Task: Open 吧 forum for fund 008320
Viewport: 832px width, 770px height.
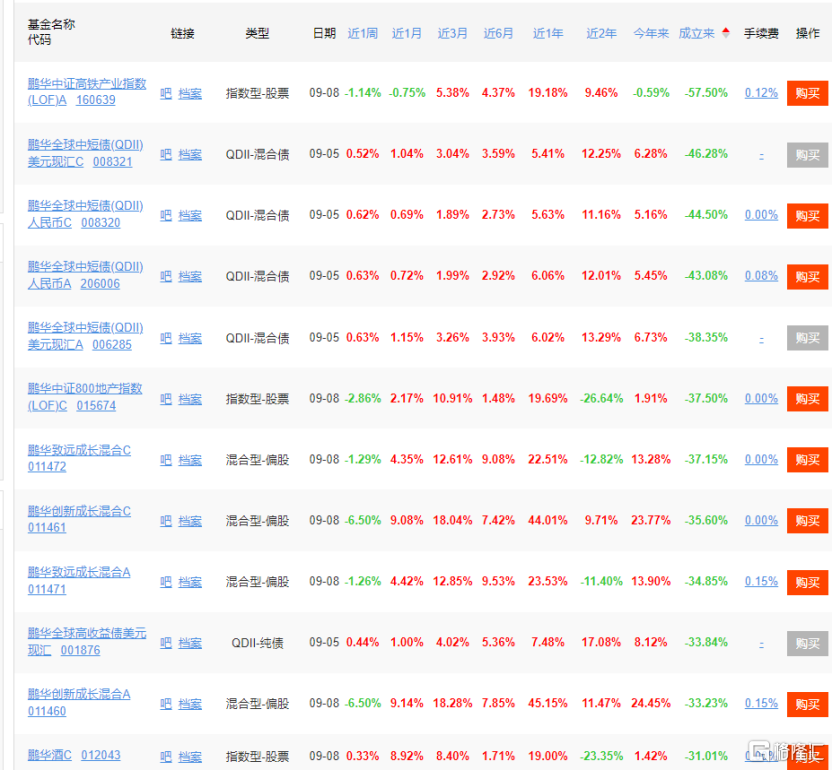Action: point(166,215)
